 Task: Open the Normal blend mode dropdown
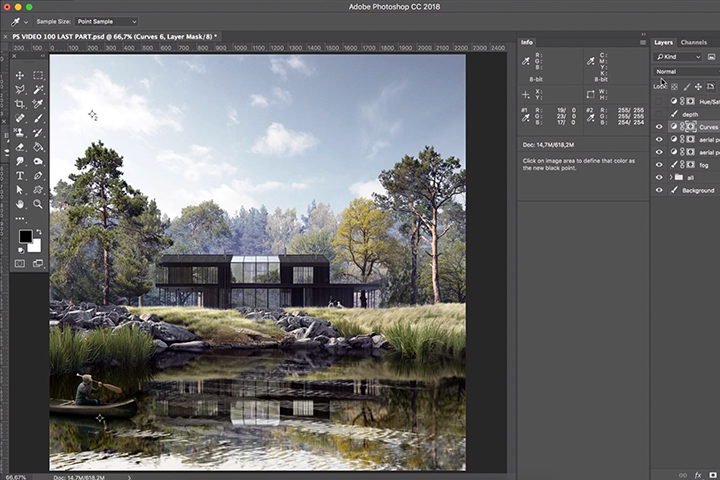pos(686,72)
